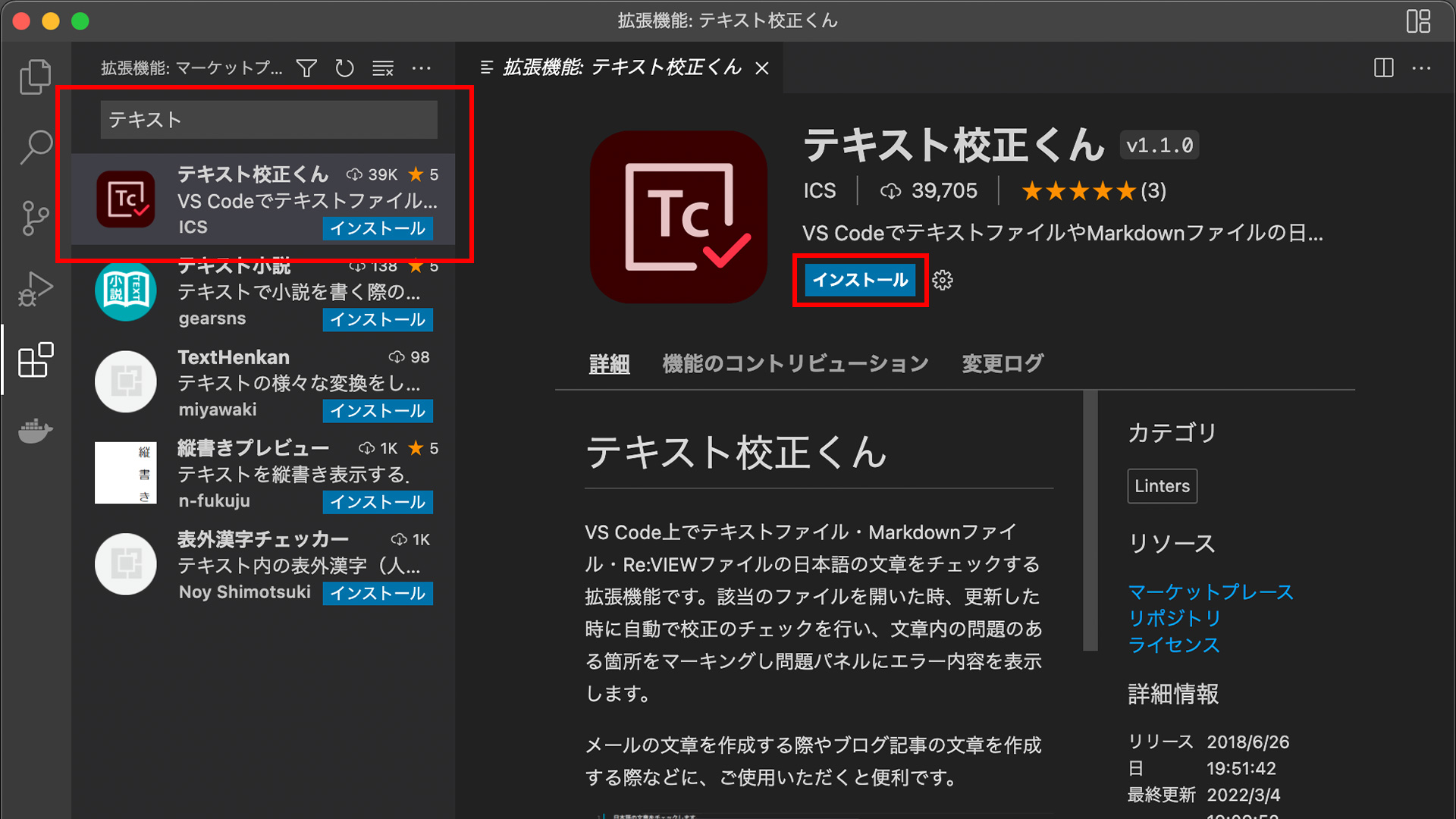Refresh the extensions list
This screenshot has width=1456, height=819.
344,67
